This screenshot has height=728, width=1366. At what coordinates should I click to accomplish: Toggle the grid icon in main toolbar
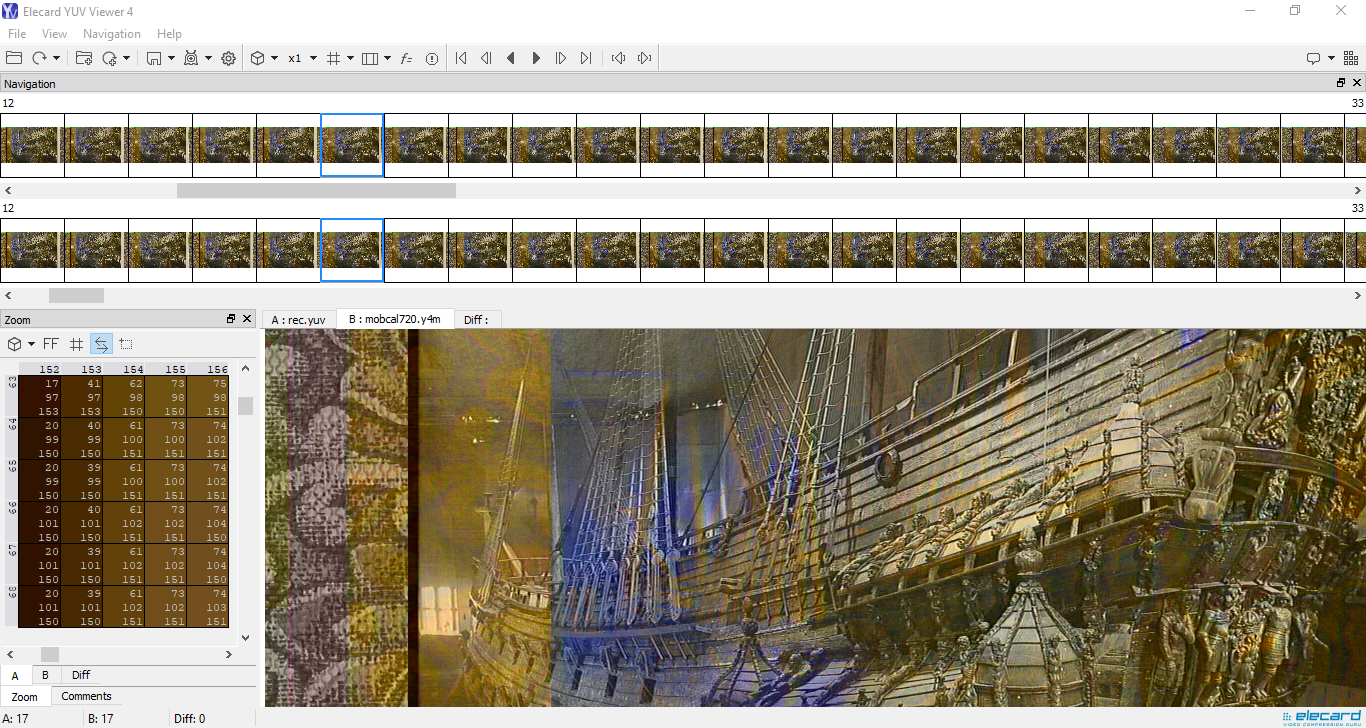[334, 58]
